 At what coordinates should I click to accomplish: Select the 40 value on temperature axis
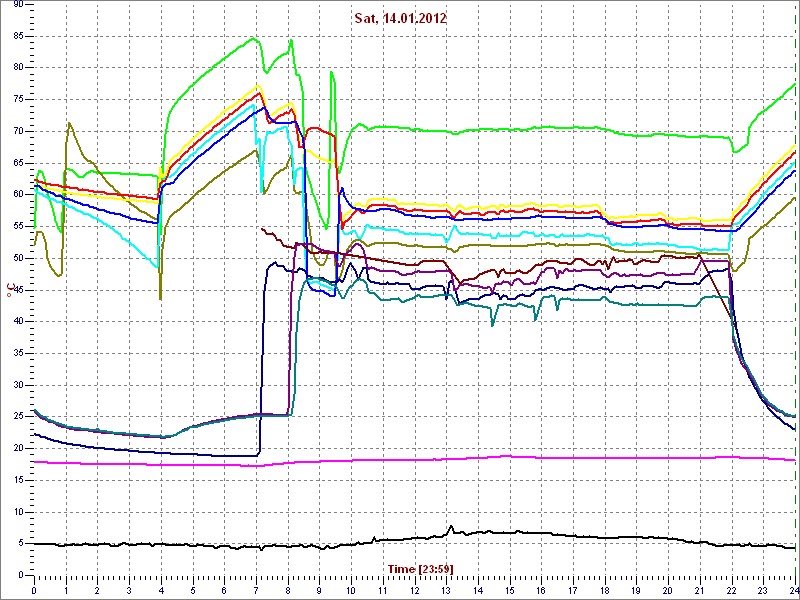tap(18, 321)
